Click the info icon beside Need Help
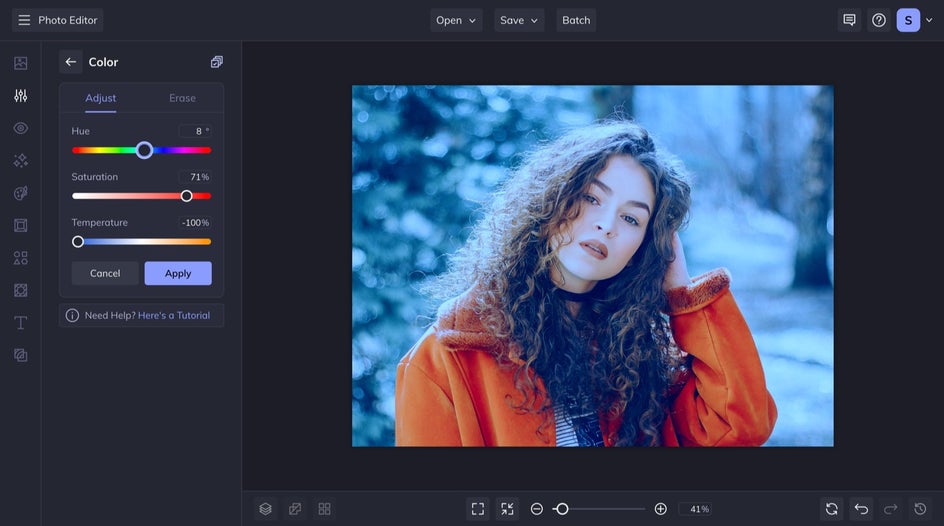The height and width of the screenshot is (526, 944). pyautogui.click(x=72, y=315)
